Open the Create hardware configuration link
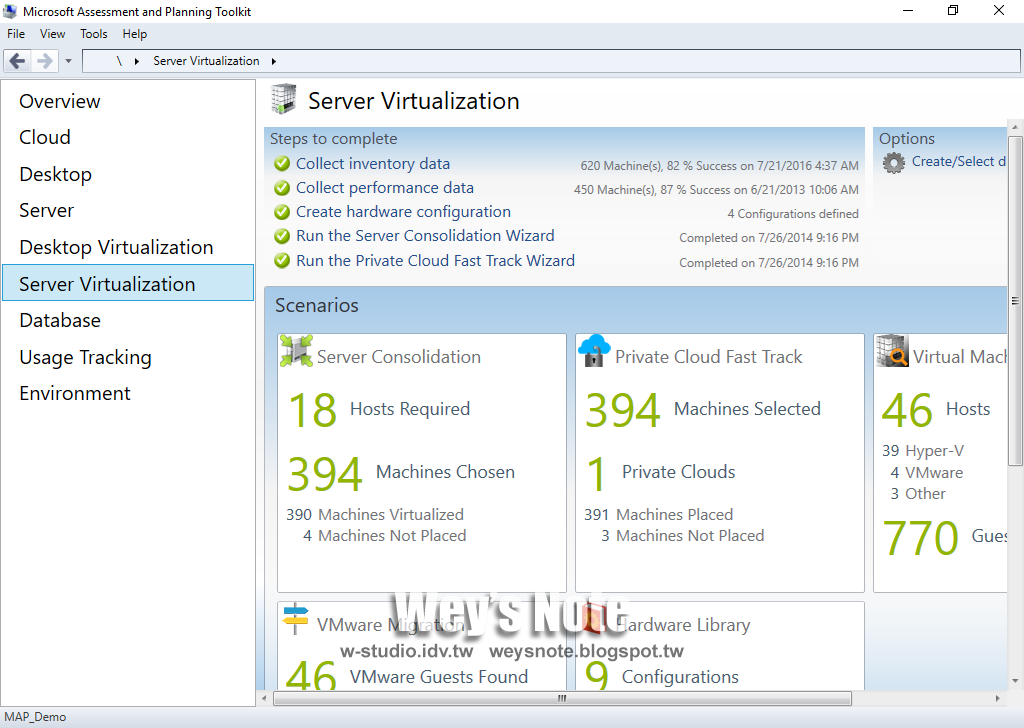 click(402, 212)
